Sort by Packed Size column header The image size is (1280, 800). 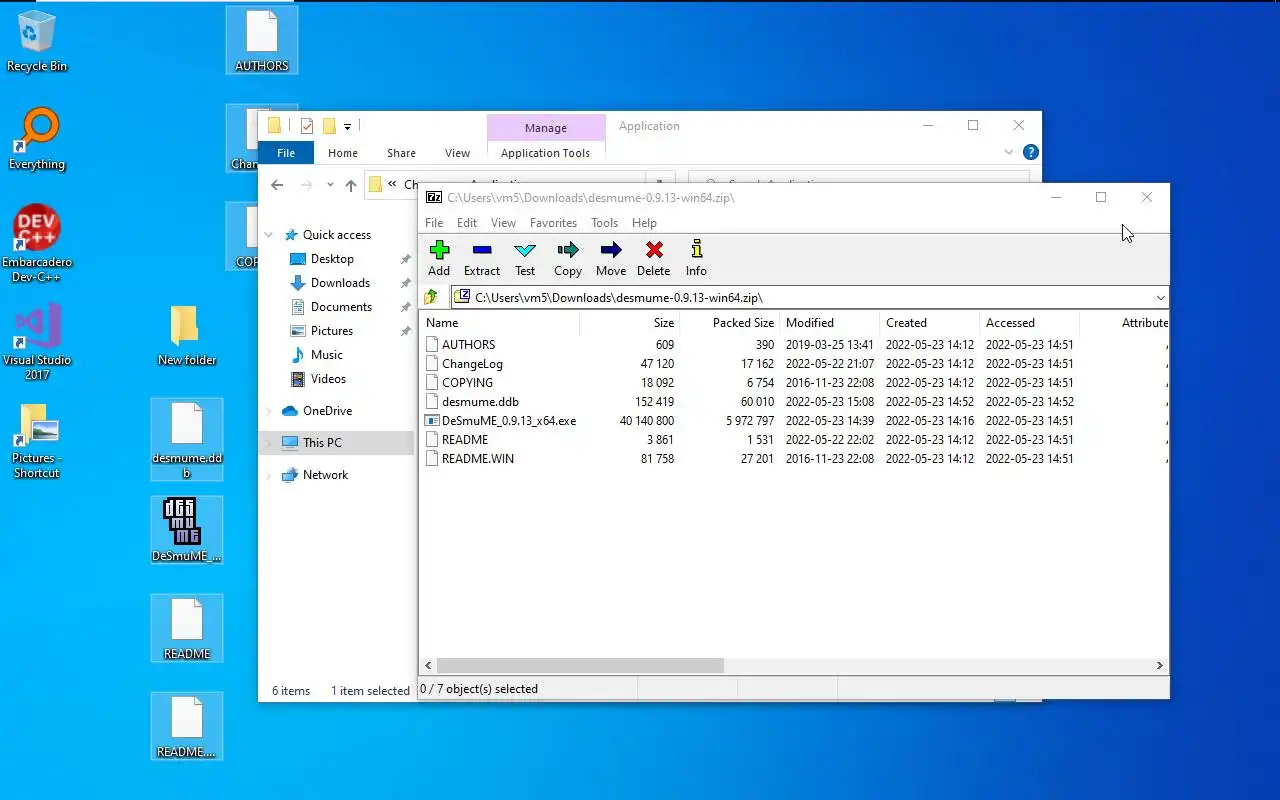730,323
